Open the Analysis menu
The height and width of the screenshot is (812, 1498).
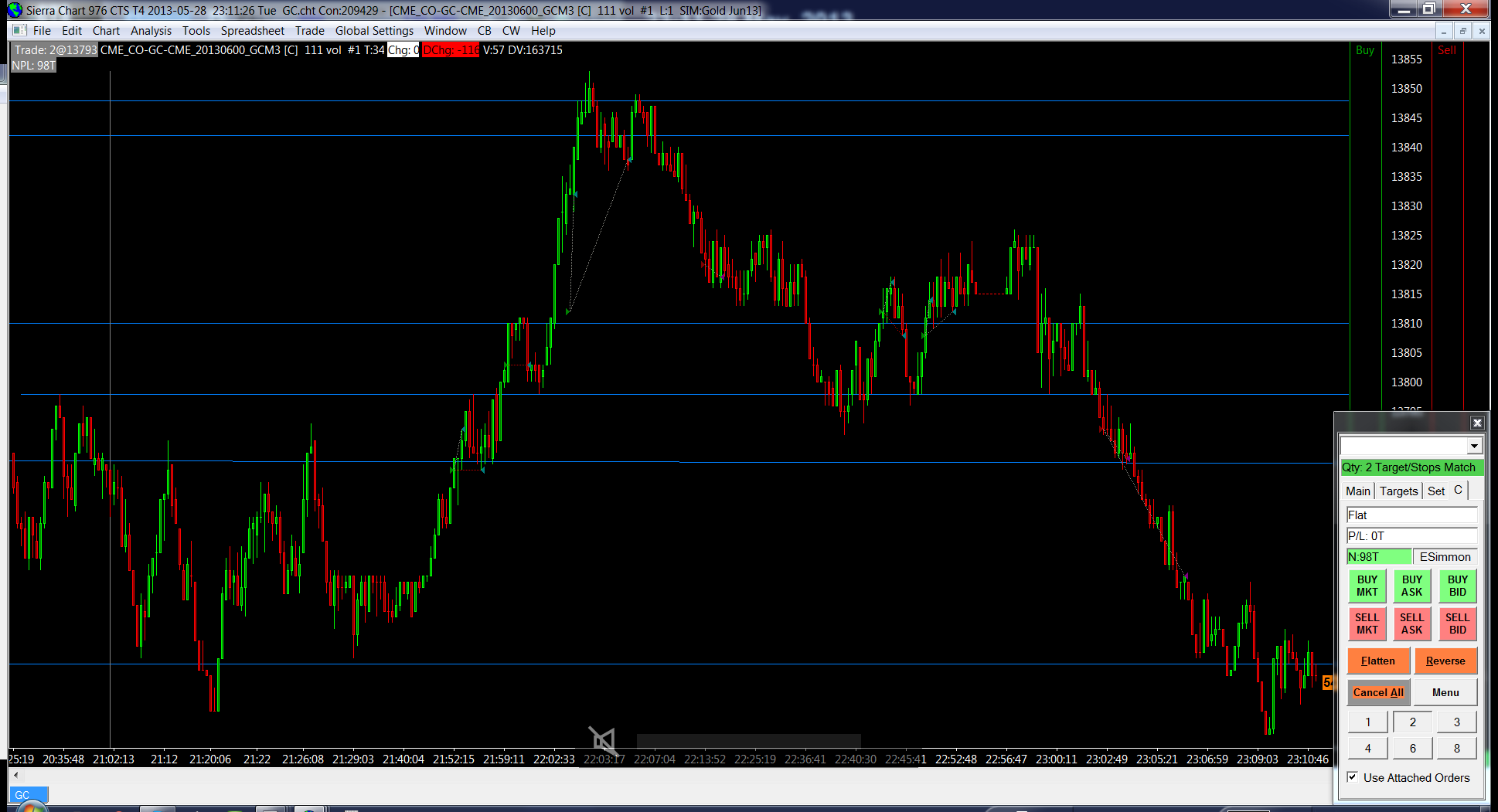click(x=151, y=31)
